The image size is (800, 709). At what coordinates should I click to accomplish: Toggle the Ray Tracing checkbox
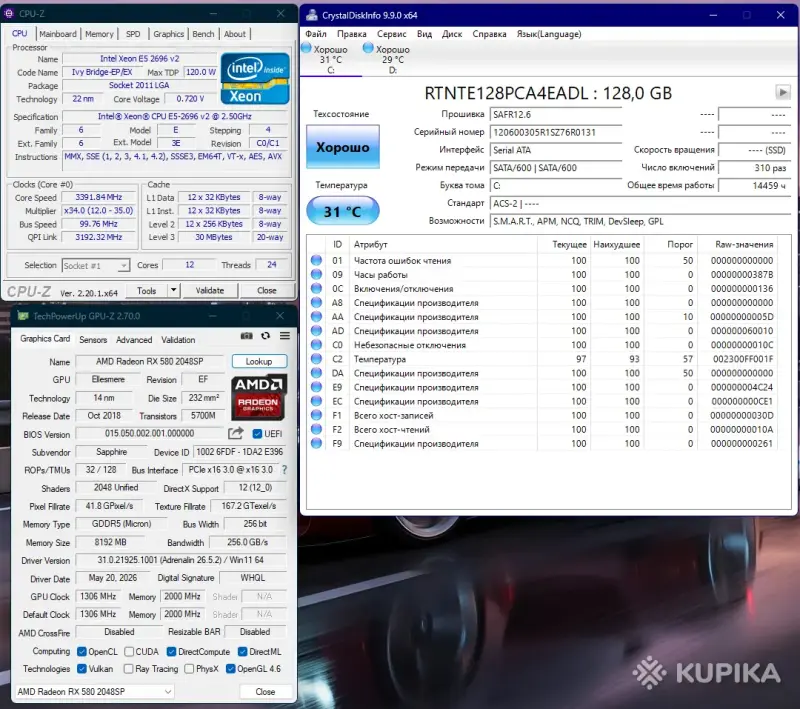(x=129, y=668)
